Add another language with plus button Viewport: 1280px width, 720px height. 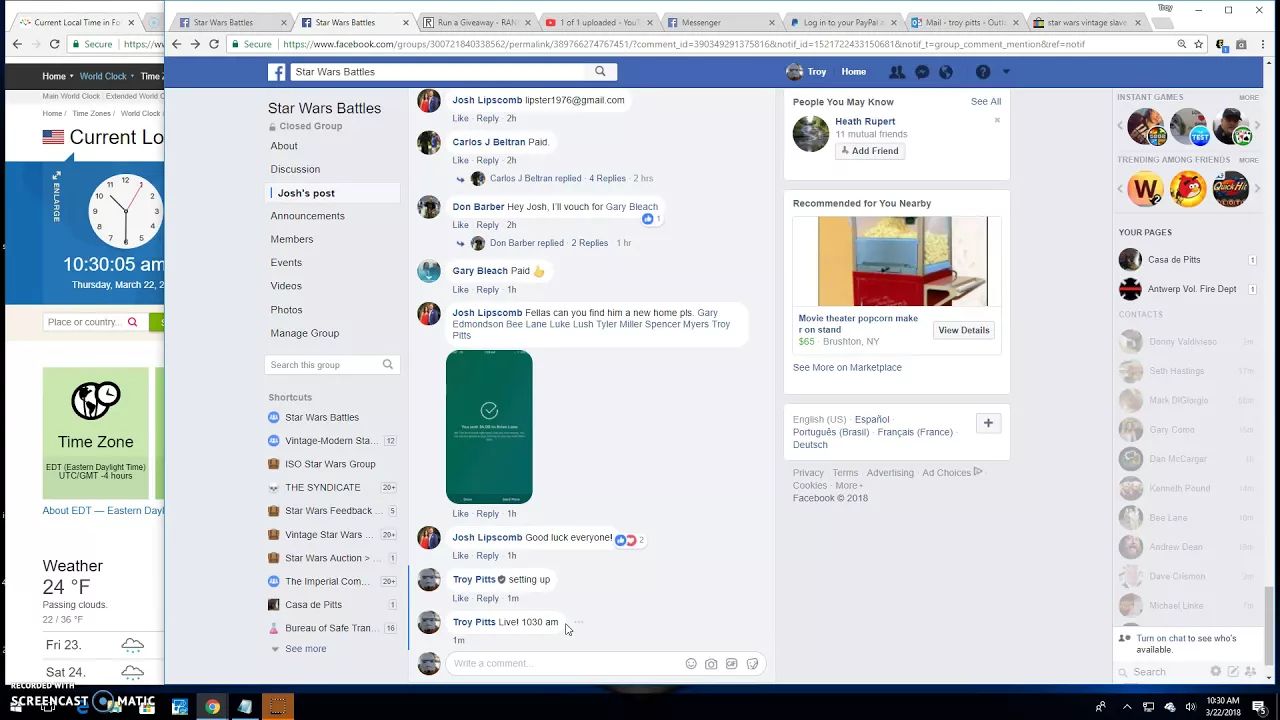pos(988,423)
